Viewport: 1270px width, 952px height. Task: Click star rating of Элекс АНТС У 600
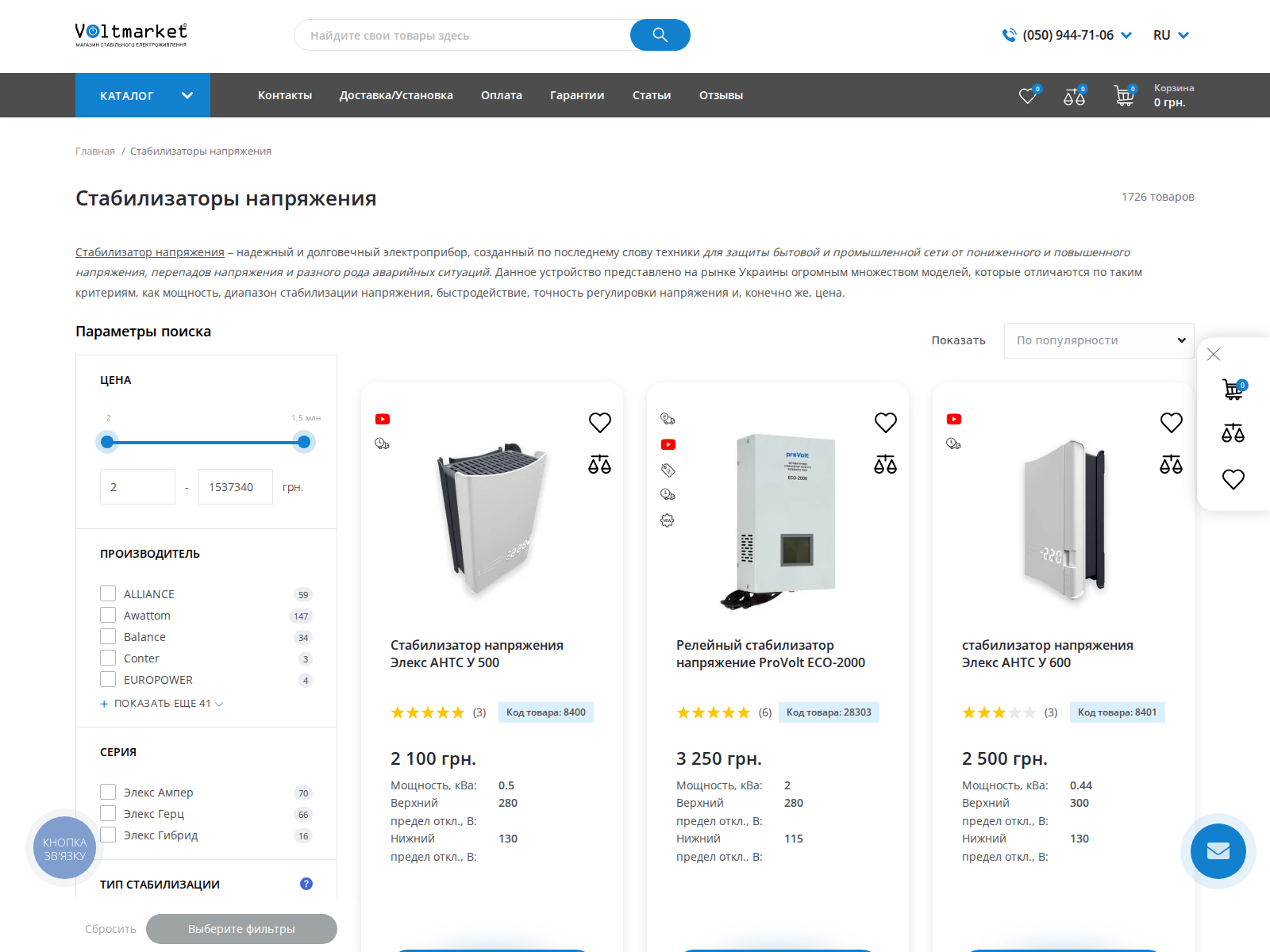point(999,712)
